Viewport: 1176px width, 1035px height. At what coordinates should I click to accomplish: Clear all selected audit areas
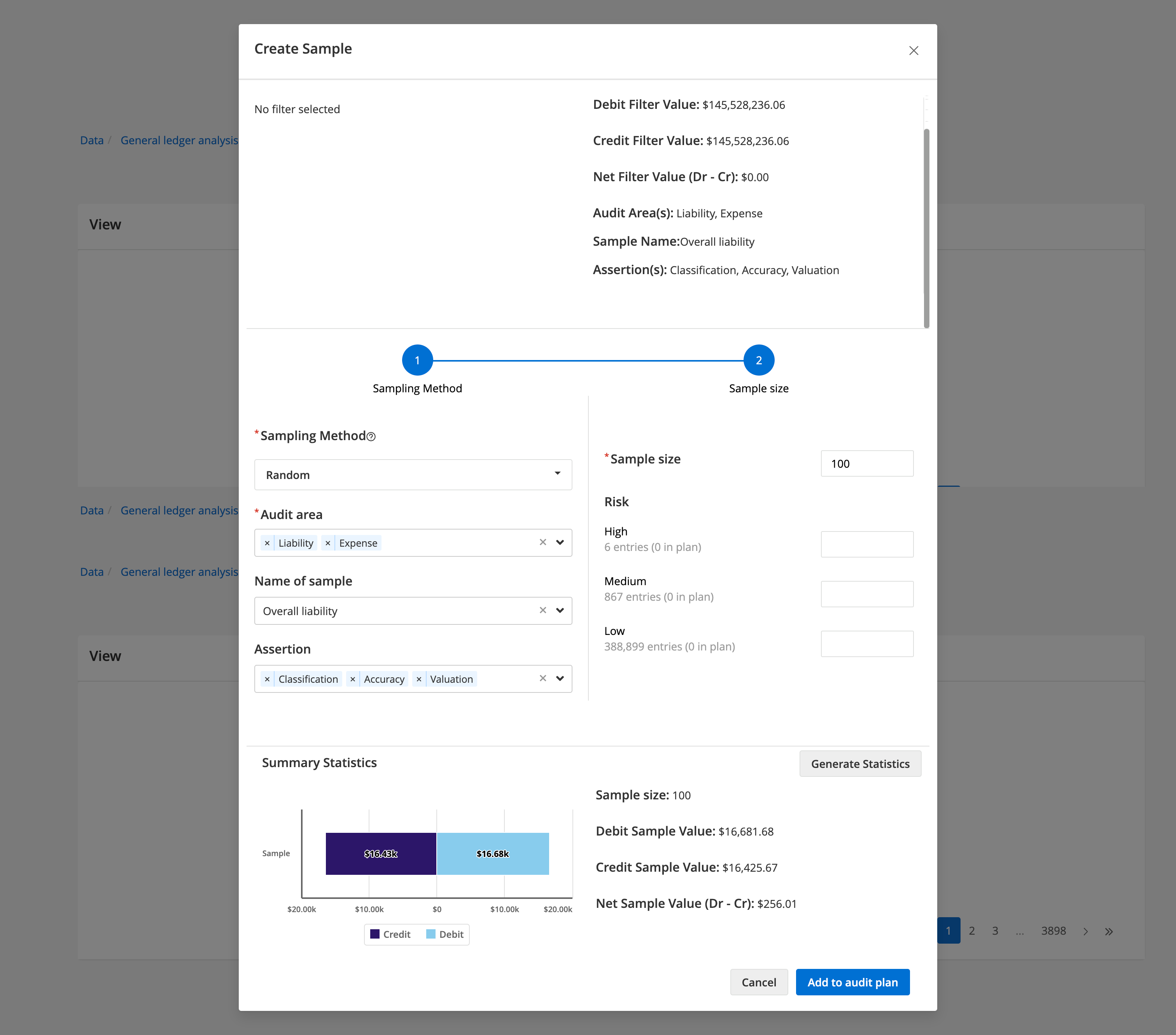pos(542,542)
